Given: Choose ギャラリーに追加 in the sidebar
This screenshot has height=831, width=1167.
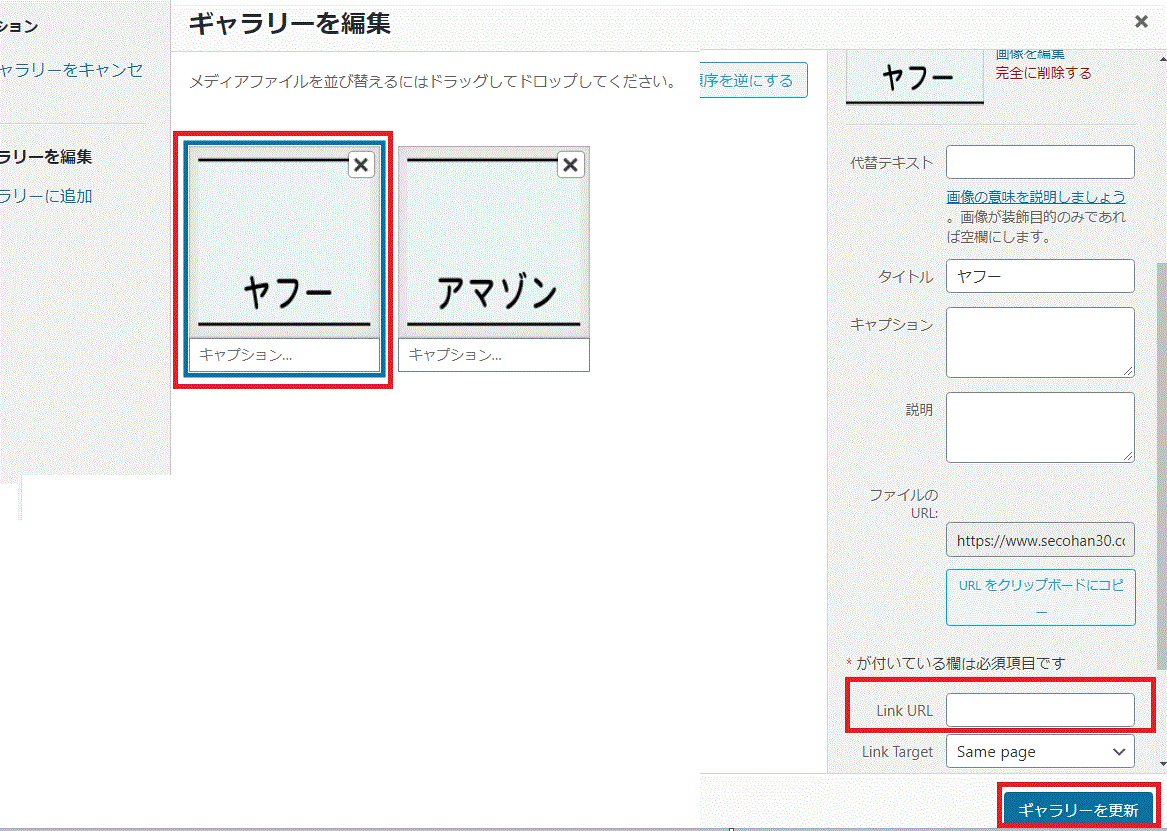Looking at the screenshot, I should point(46,196).
